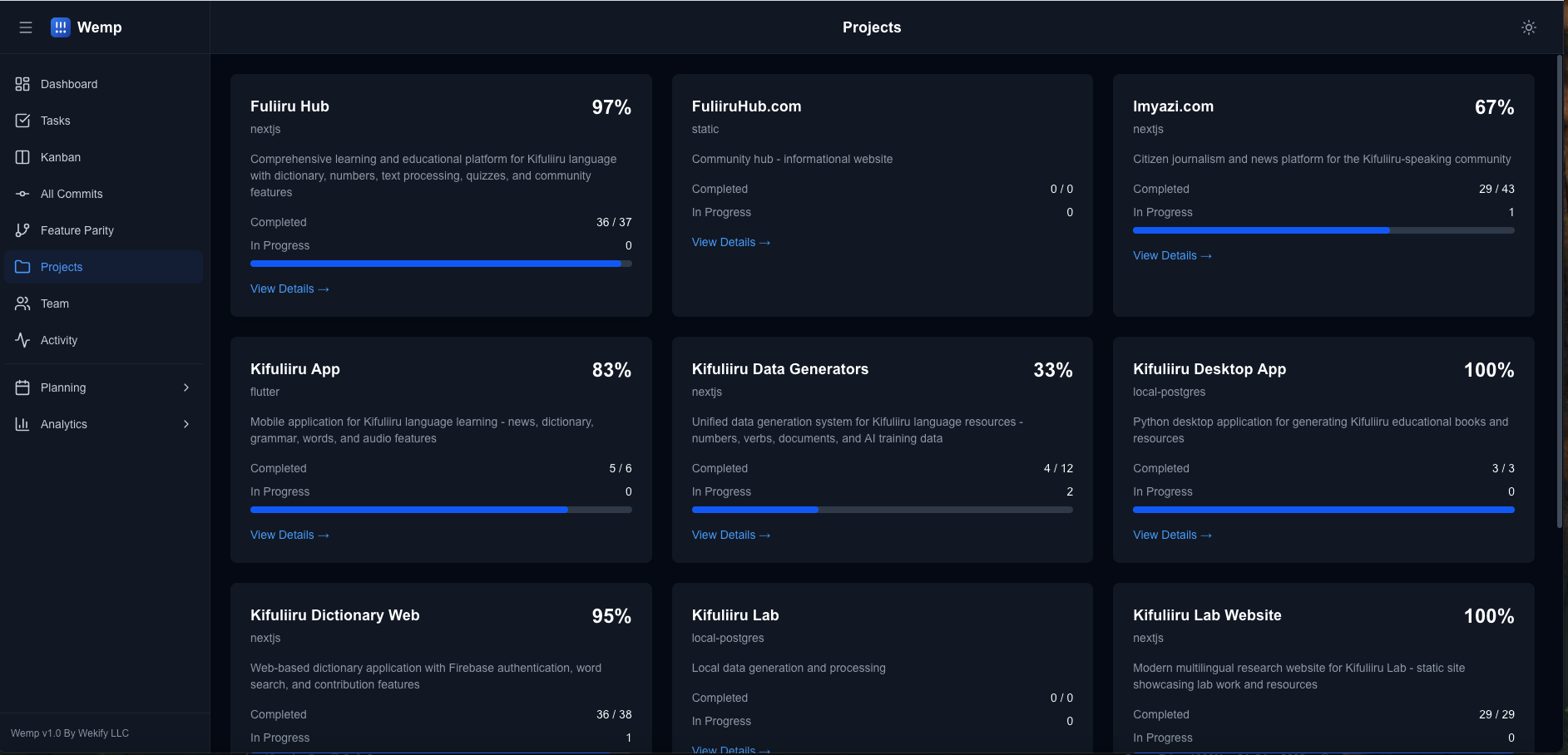Screen dimensions: 1568x755
Task: Click the 95% completion value
Action: click(611, 616)
